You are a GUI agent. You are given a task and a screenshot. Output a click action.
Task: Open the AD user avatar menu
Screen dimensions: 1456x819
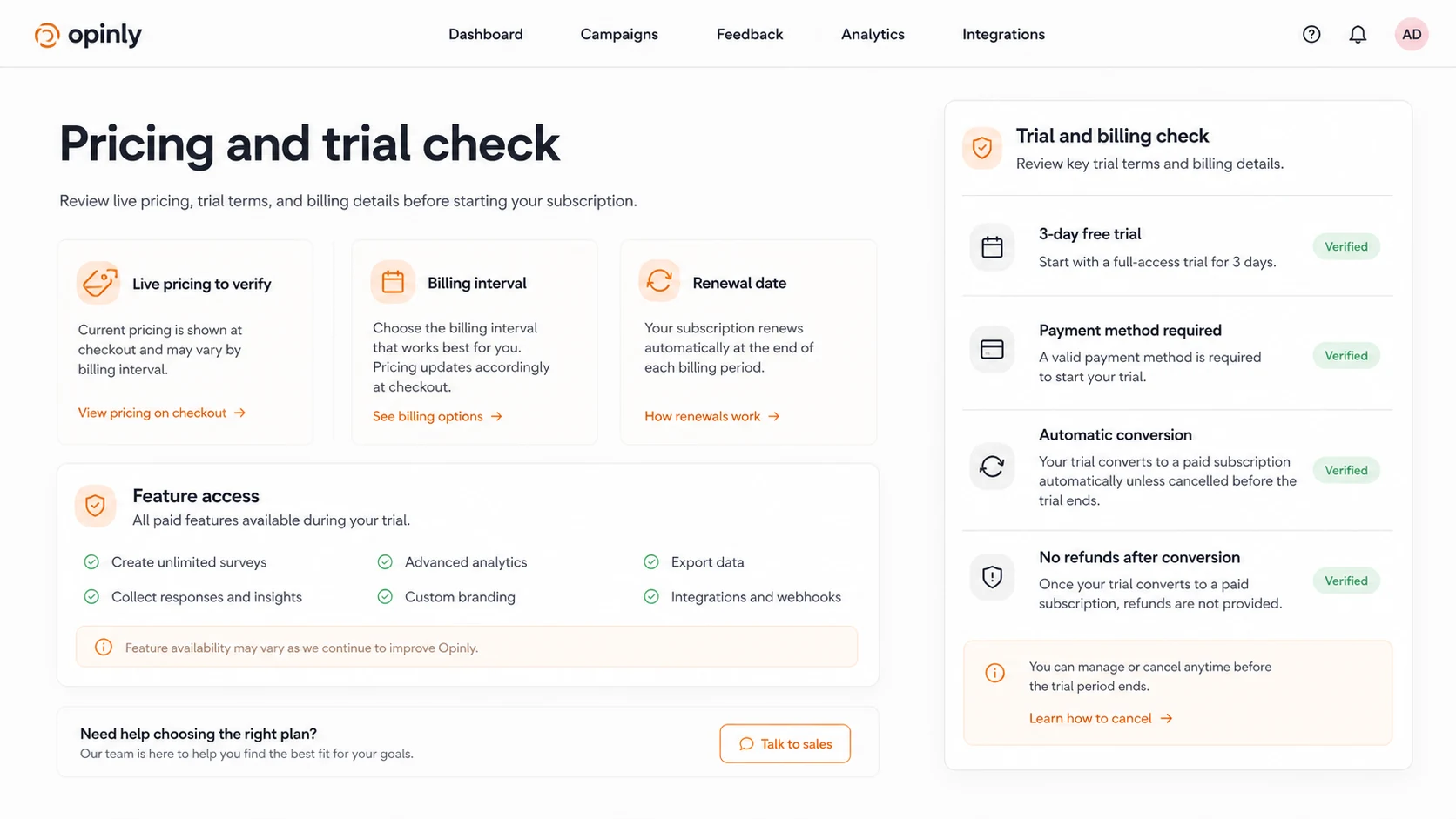point(1412,35)
